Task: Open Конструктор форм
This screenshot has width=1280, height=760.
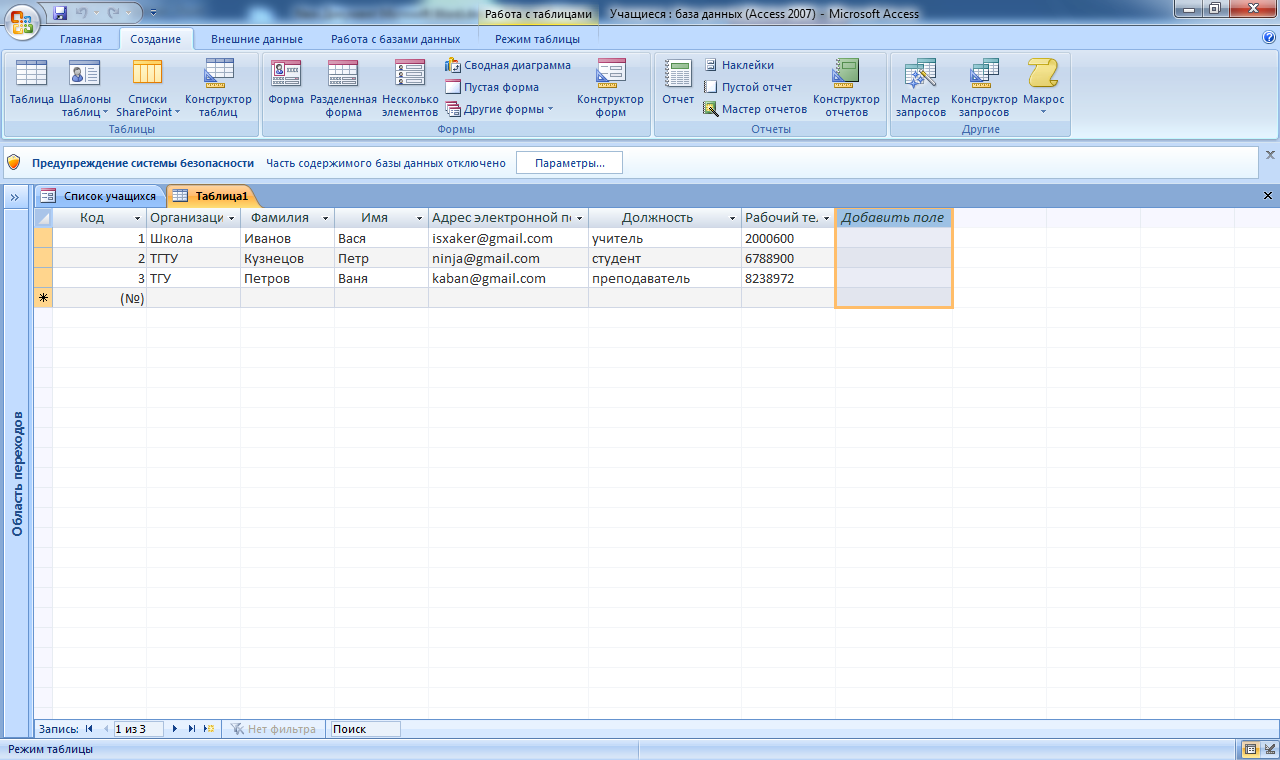Action: 610,87
